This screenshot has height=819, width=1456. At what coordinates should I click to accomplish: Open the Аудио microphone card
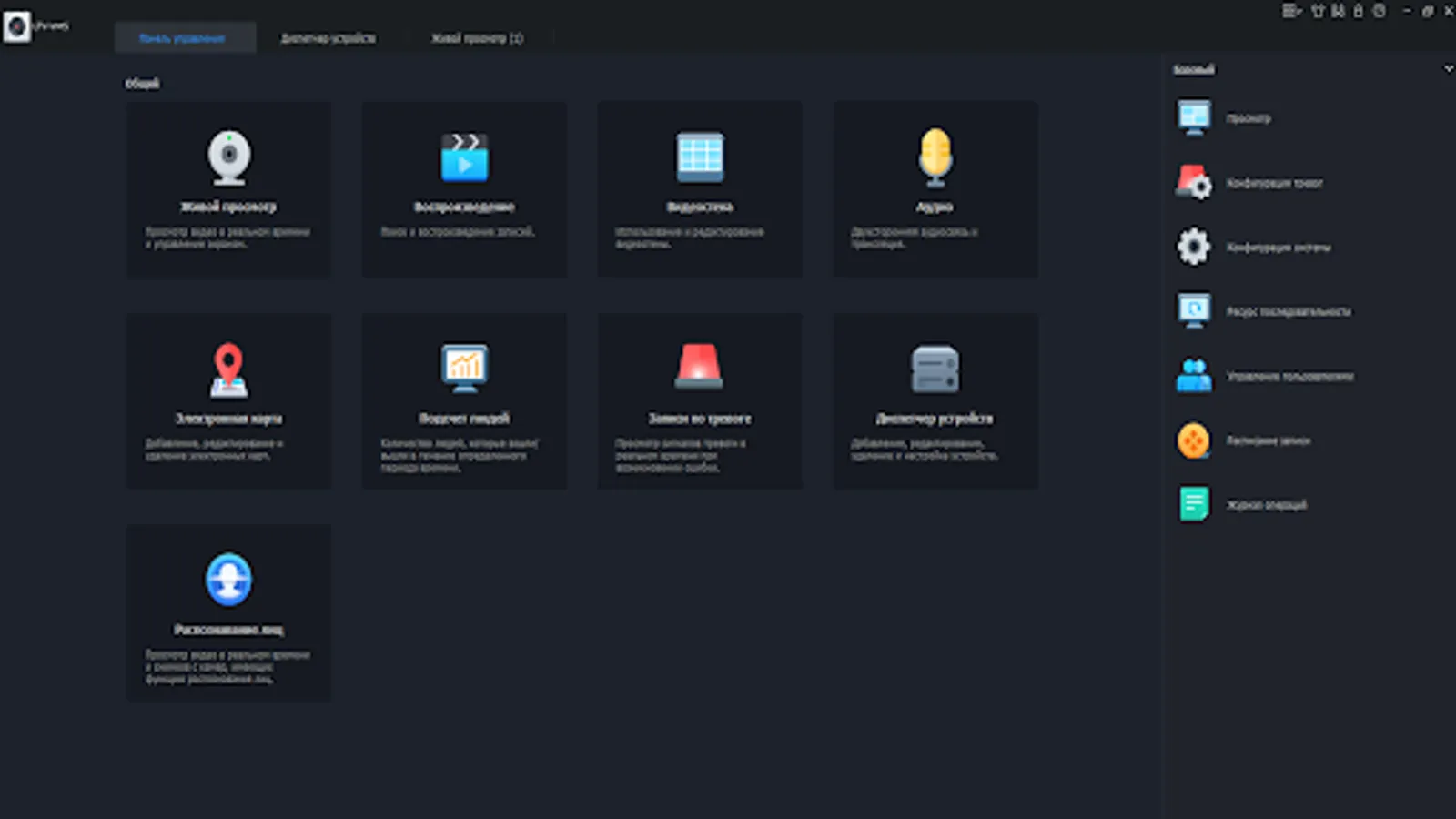coord(935,189)
